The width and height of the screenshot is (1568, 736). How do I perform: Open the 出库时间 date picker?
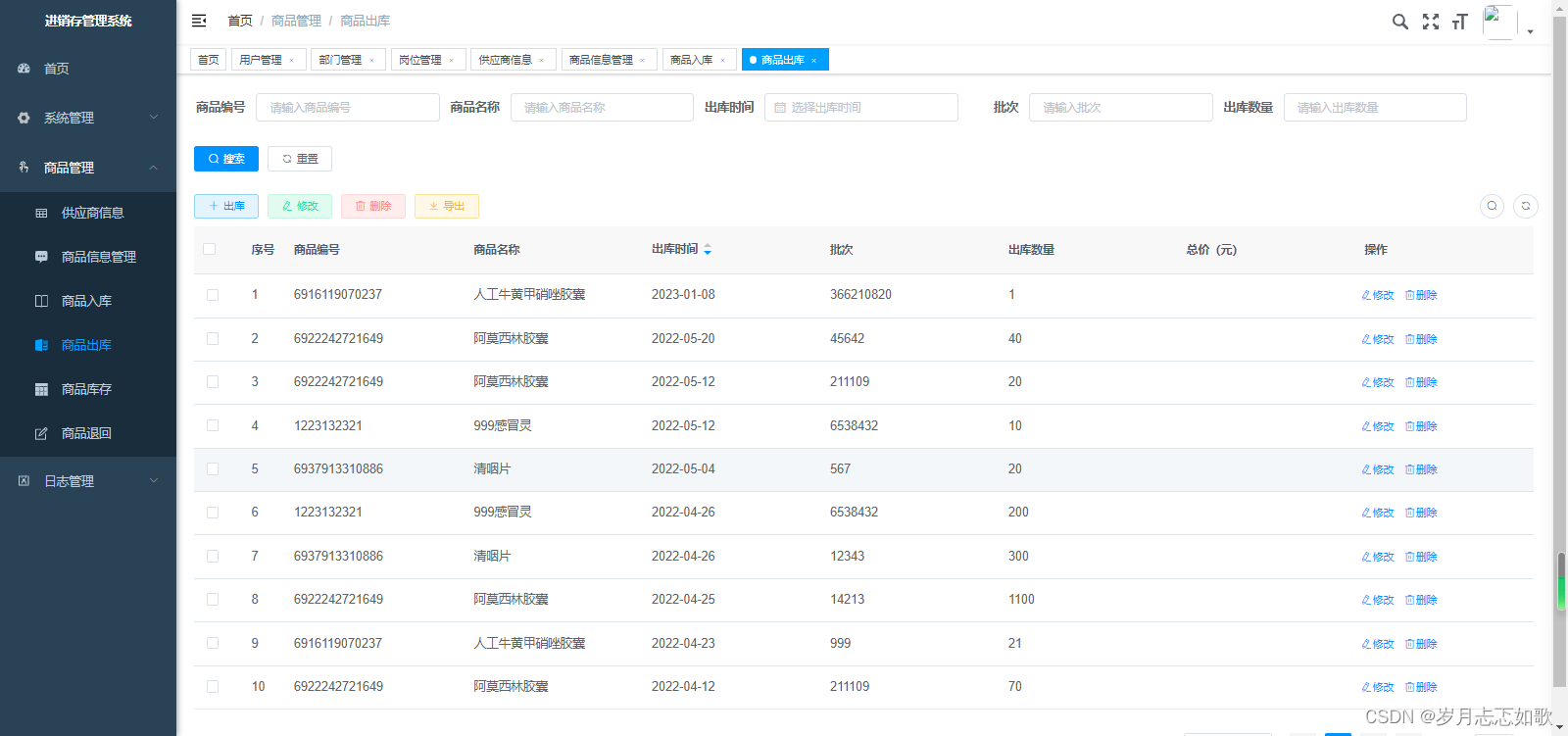tap(861, 108)
